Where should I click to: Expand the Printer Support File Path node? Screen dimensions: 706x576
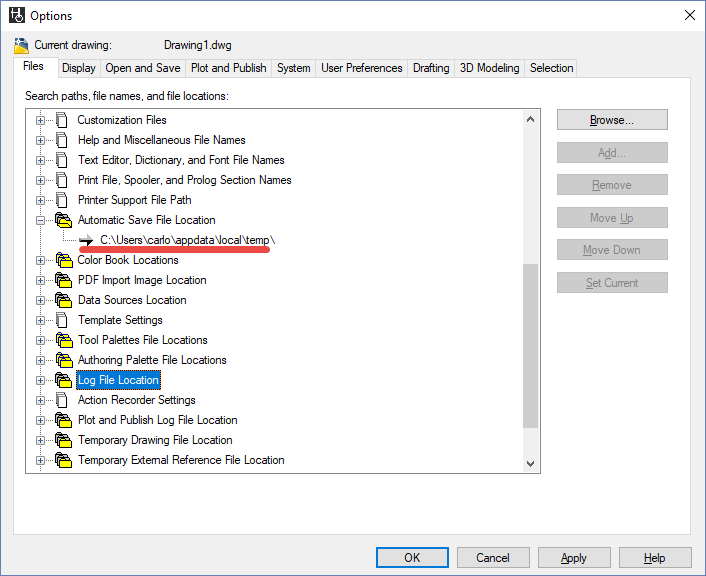[x=40, y=200]
